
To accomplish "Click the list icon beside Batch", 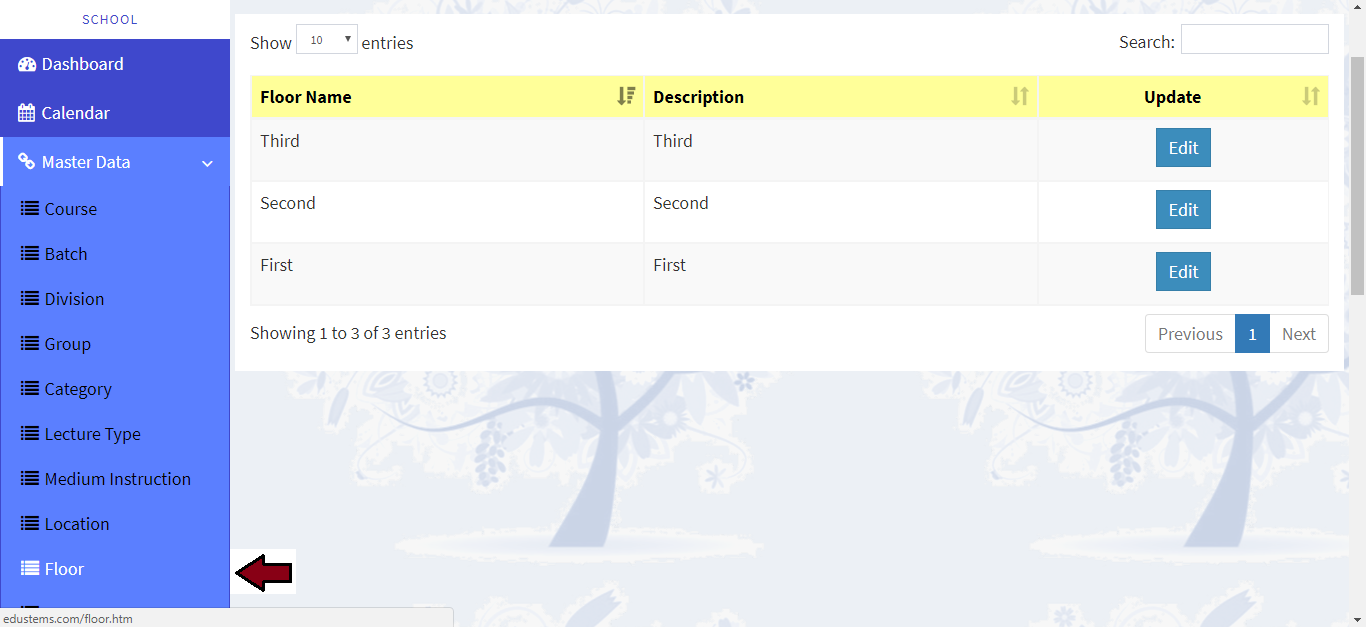I will [x=30, y=254].
